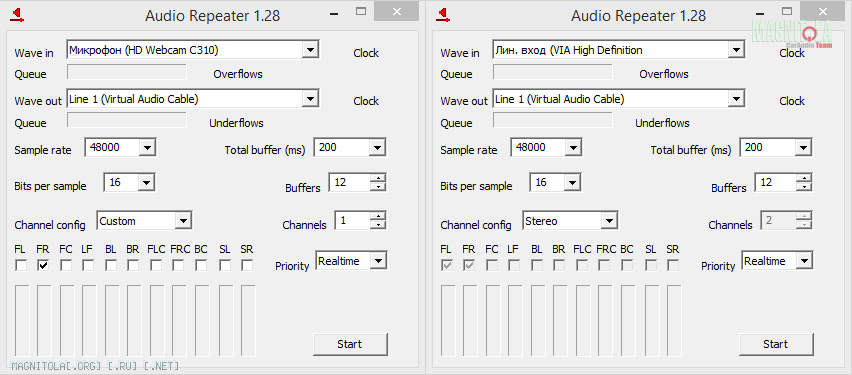Click Buffers value field in left window
This screenshot has width=852, height=375.
pyautogui.click(x=349, y=183)
